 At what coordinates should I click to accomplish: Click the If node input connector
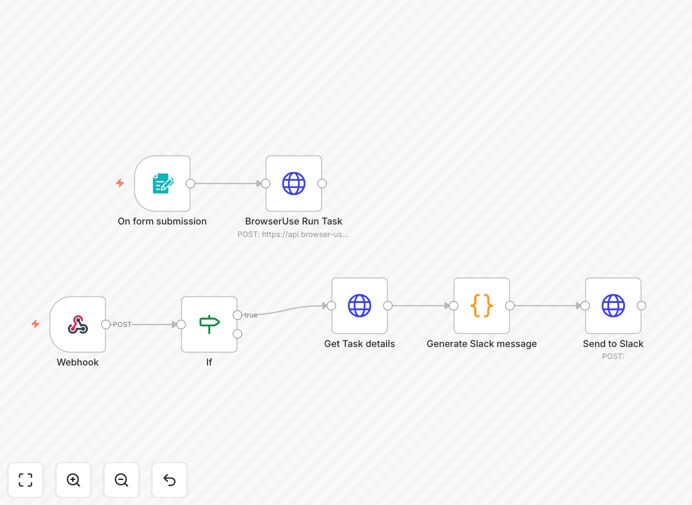click(x=181, y=324)
